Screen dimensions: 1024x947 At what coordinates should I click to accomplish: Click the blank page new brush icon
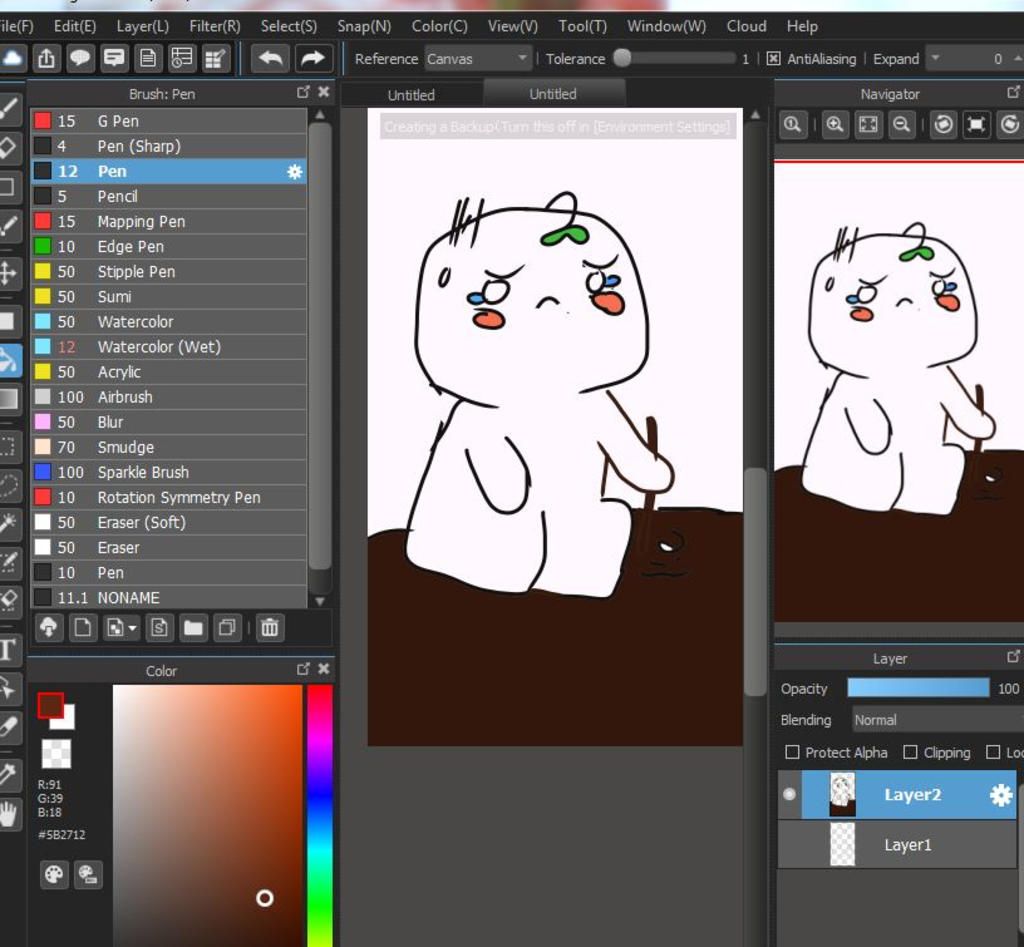pos(83,628)
